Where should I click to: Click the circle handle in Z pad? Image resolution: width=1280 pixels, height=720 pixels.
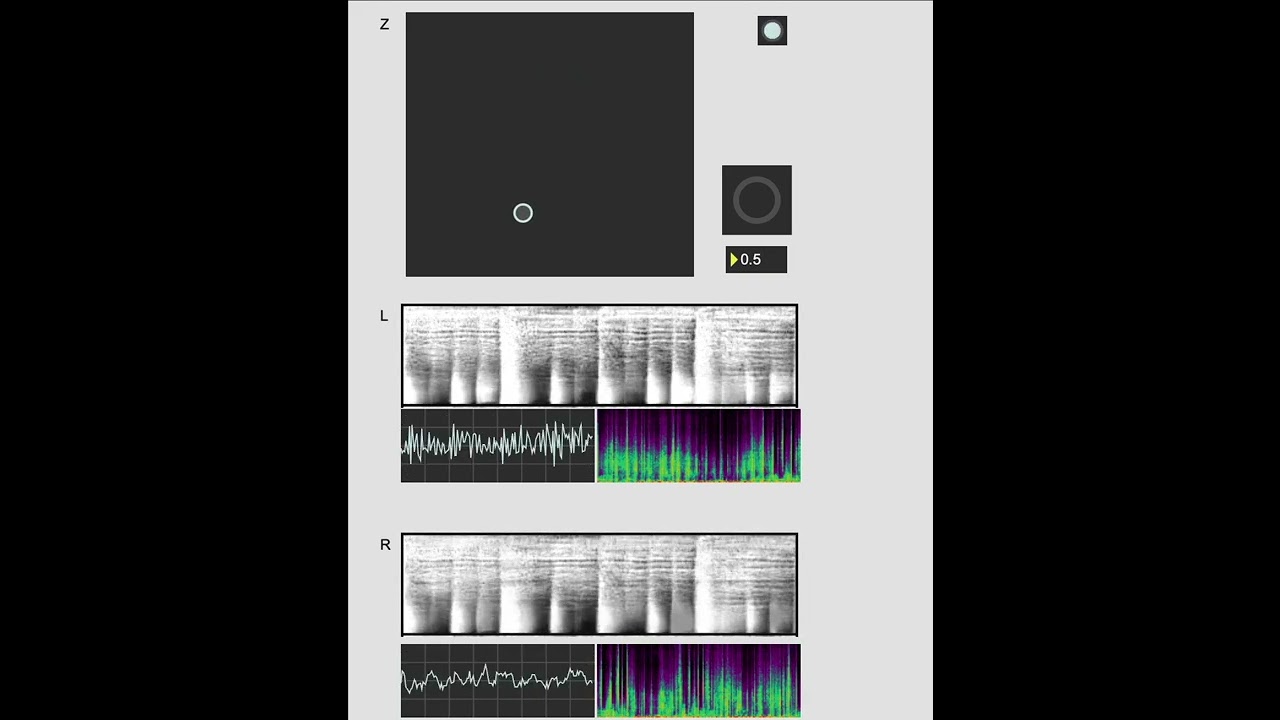(523, 213)
